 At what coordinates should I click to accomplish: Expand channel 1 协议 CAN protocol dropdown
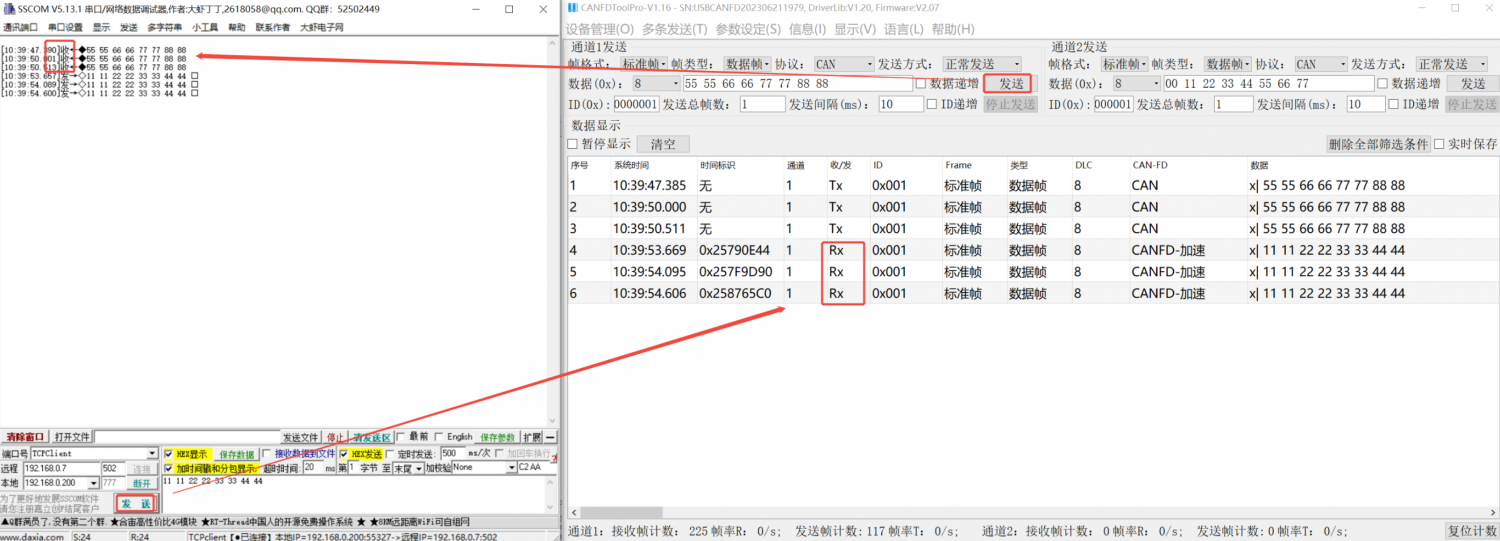click(868, 64)
